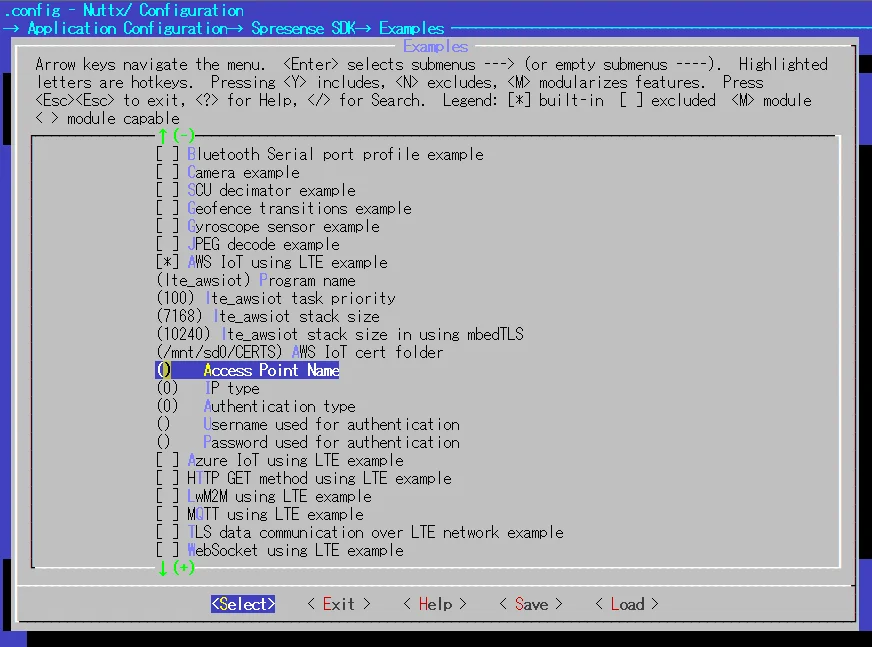Click the Load button
Image resolution: width=872 pixels, height=647 pixels.
627,604
